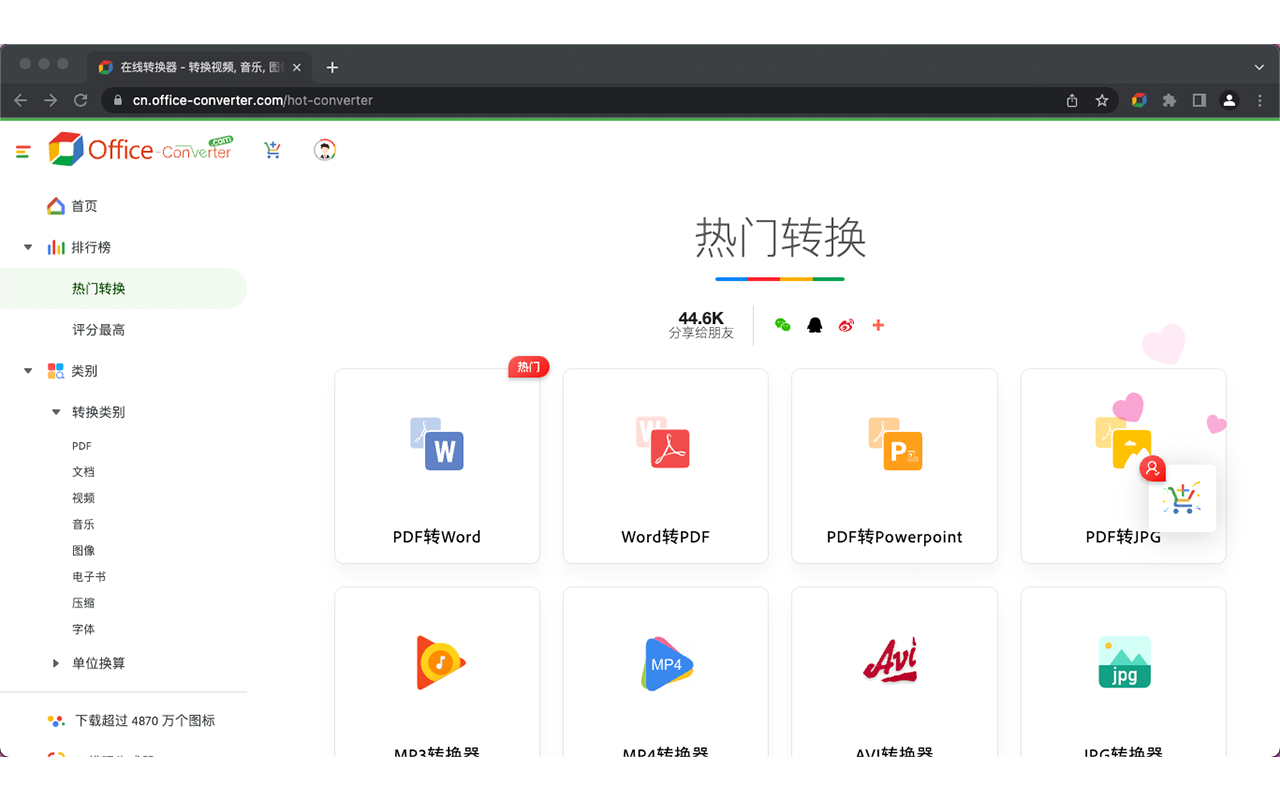The height and width of the screenshot is (800, 1280).
Task: Select the MP4 converter card icon
Action: [x=665, y=663]
